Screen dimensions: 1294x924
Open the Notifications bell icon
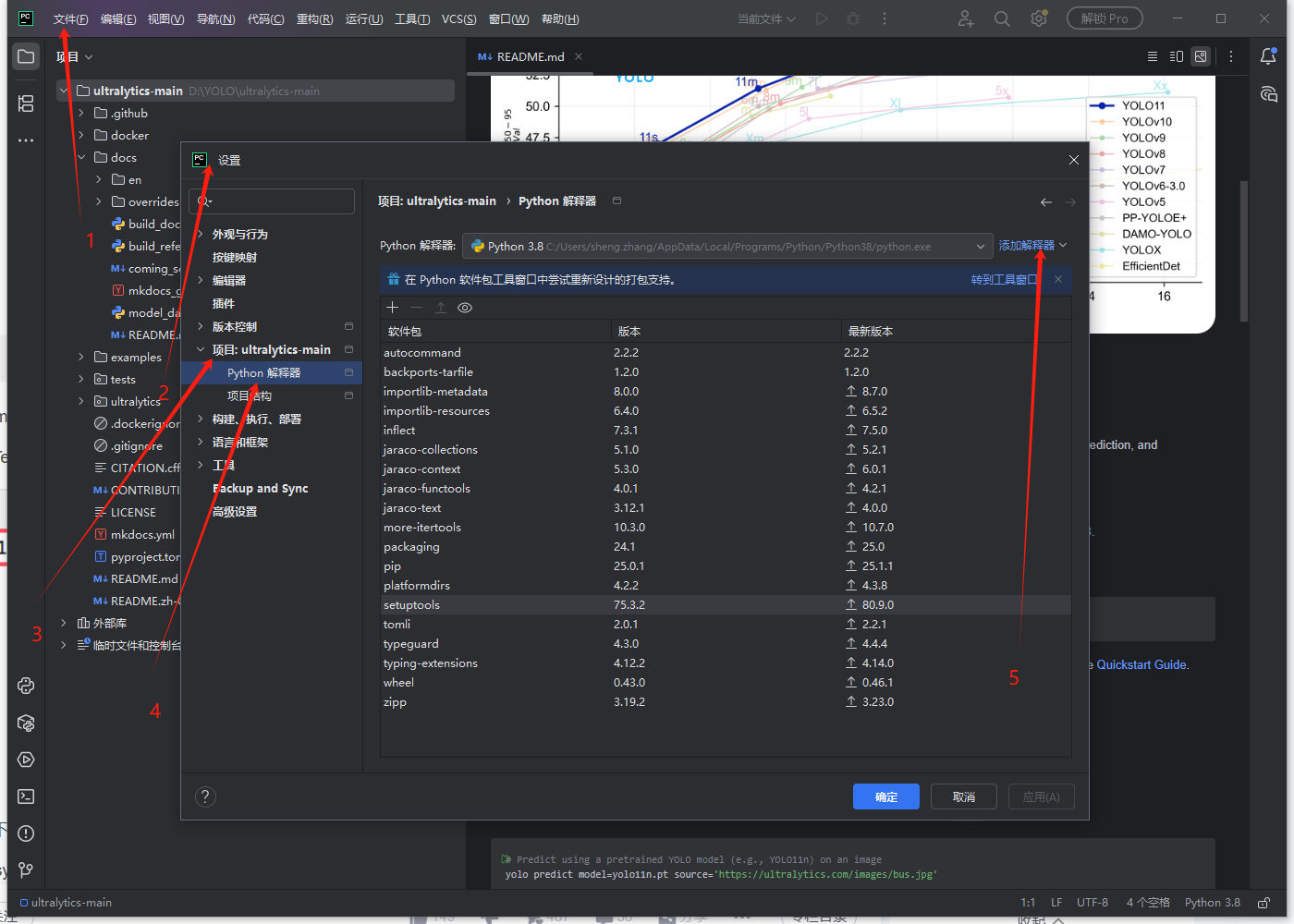click(x=1268, y=56)
